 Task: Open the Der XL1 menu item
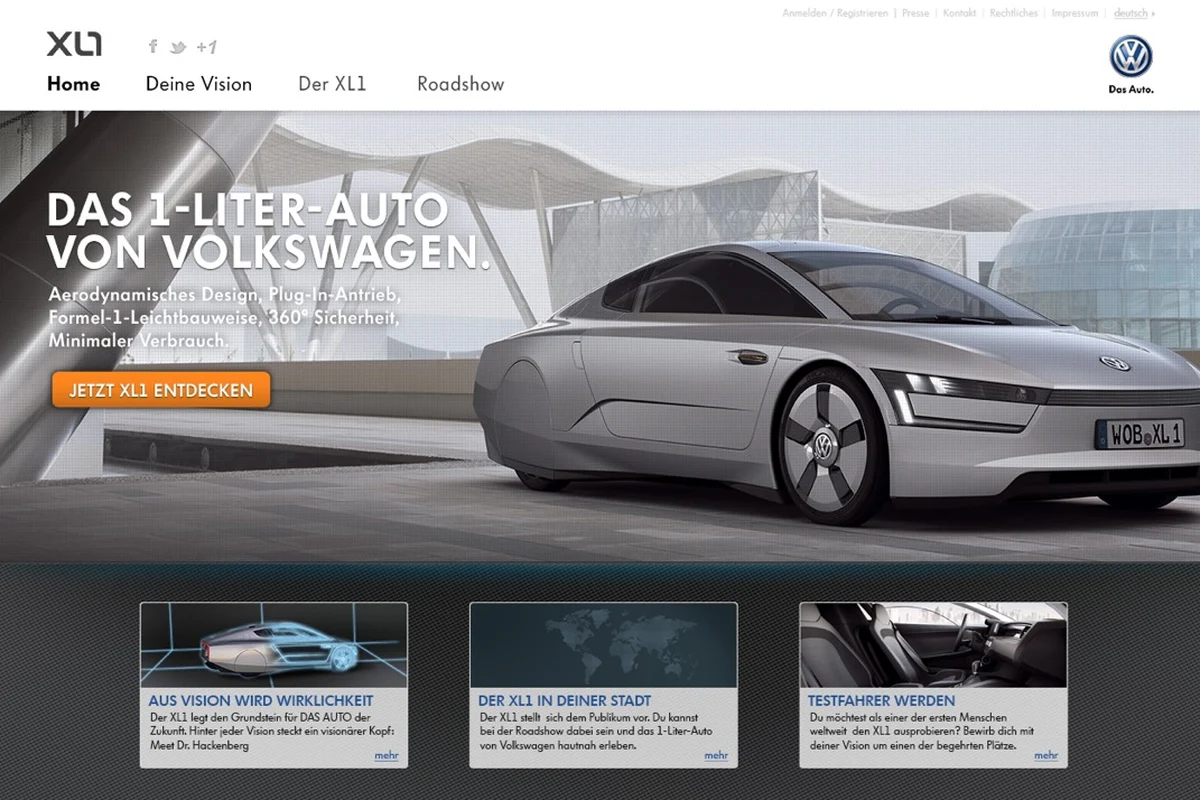point(332,84)
